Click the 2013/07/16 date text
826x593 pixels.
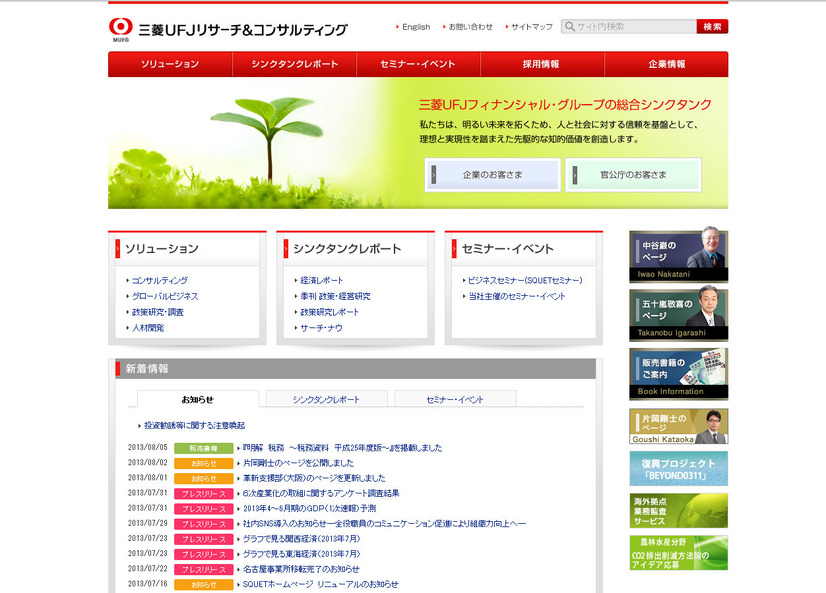(148, 584)
